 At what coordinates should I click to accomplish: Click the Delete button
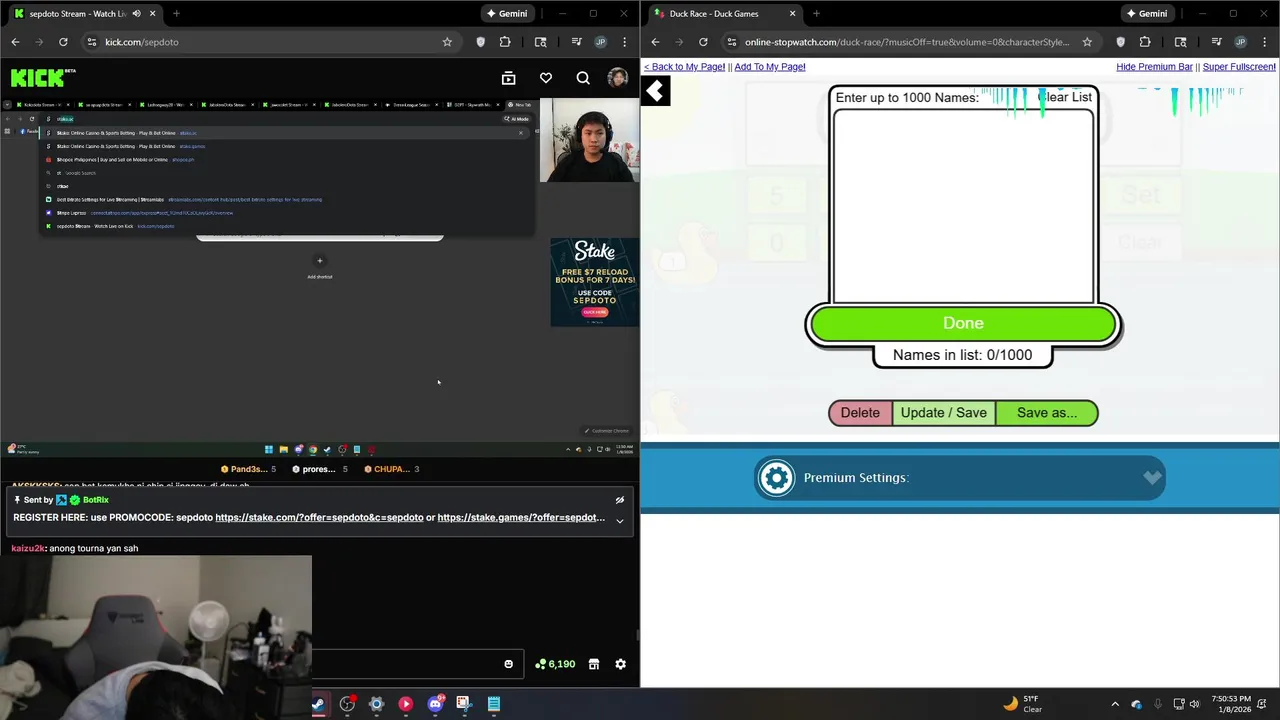[860, 413]
